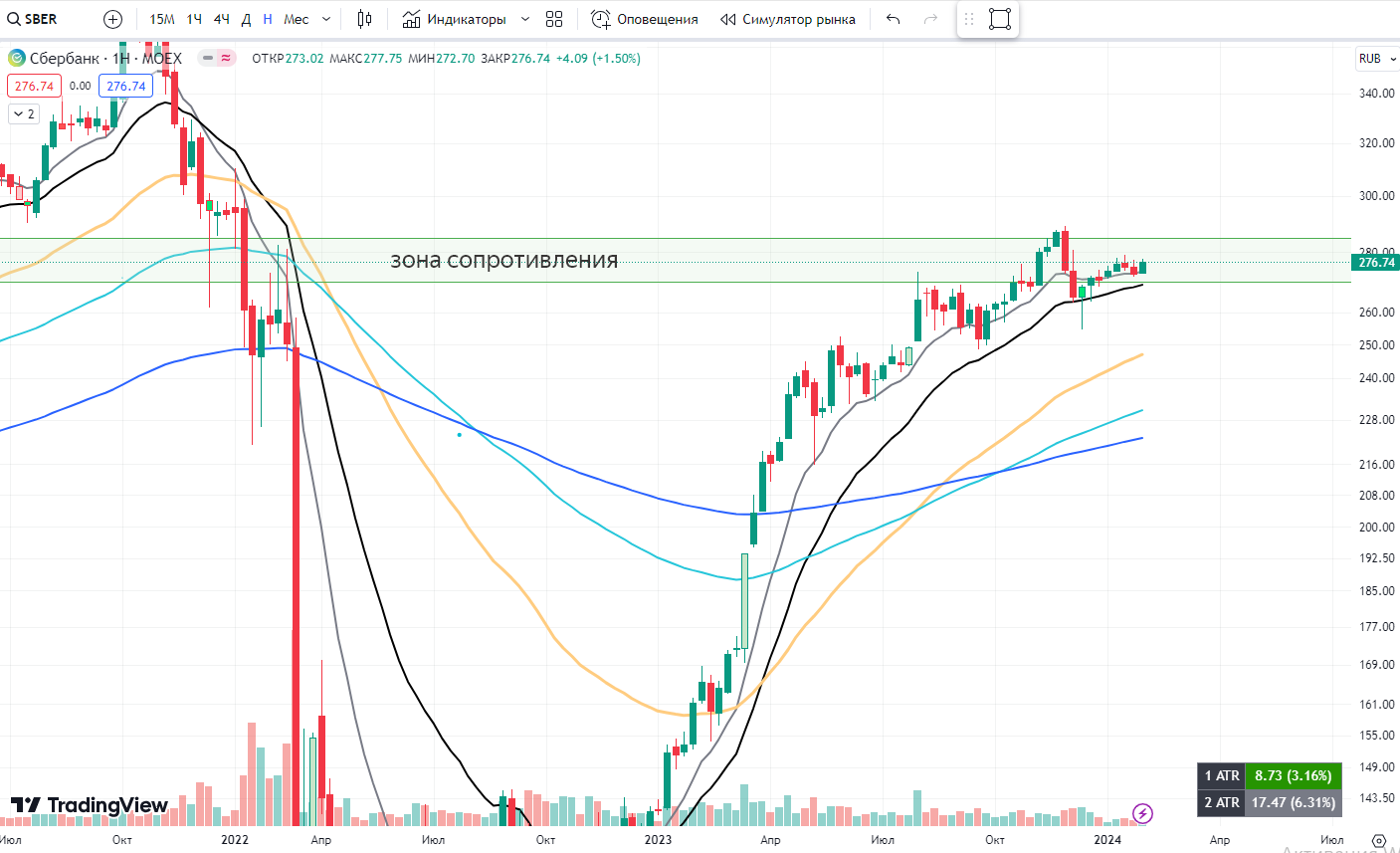1400x853 pixels.
Task: Click the 2 ATR label in the table
Action: (1221, 802)
